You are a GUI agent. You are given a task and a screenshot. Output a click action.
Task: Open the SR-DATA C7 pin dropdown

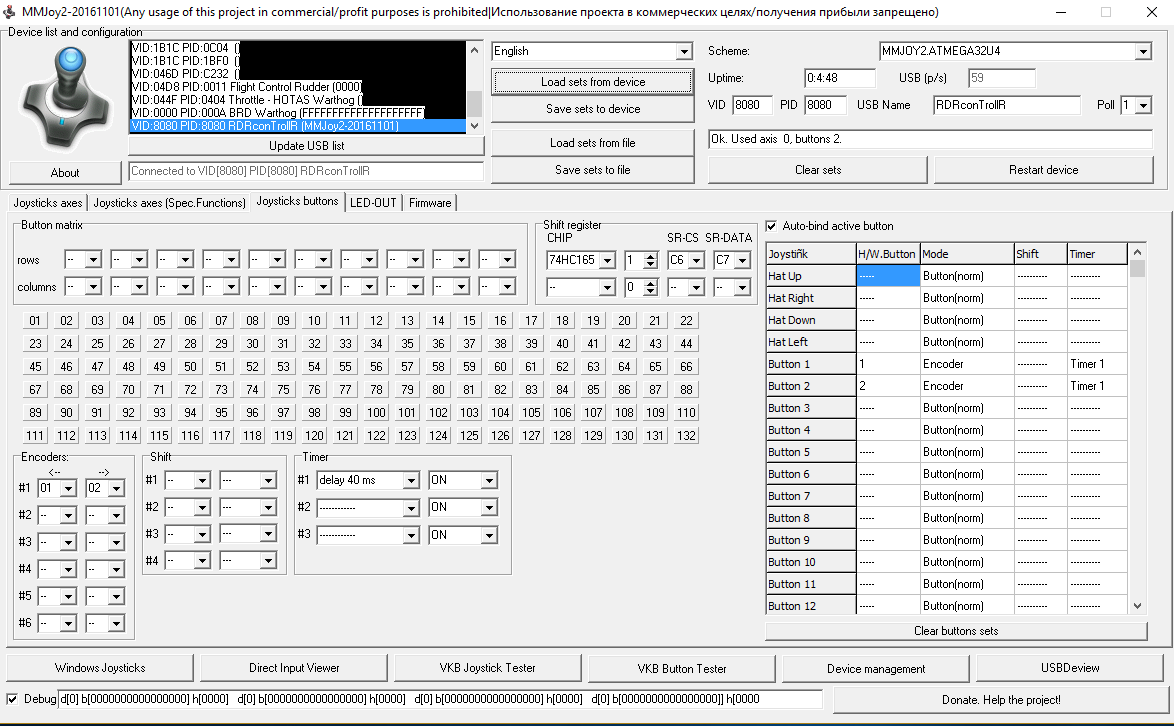click(x=742, y=260)
